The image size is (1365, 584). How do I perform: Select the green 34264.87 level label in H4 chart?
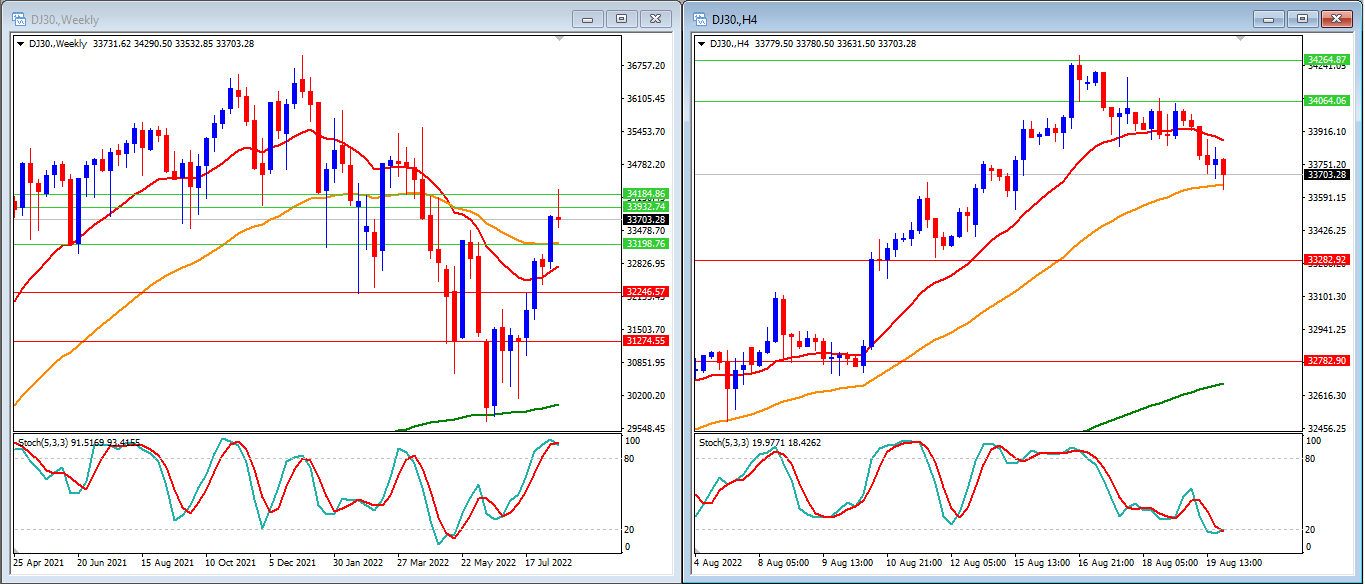pyautogui.click(x=1328, y=60)
